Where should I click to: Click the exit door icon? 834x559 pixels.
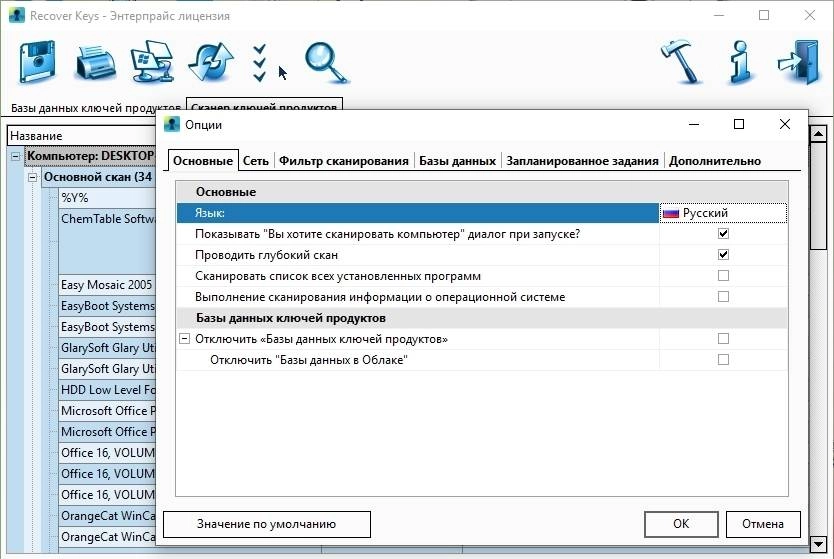[798, 62]
